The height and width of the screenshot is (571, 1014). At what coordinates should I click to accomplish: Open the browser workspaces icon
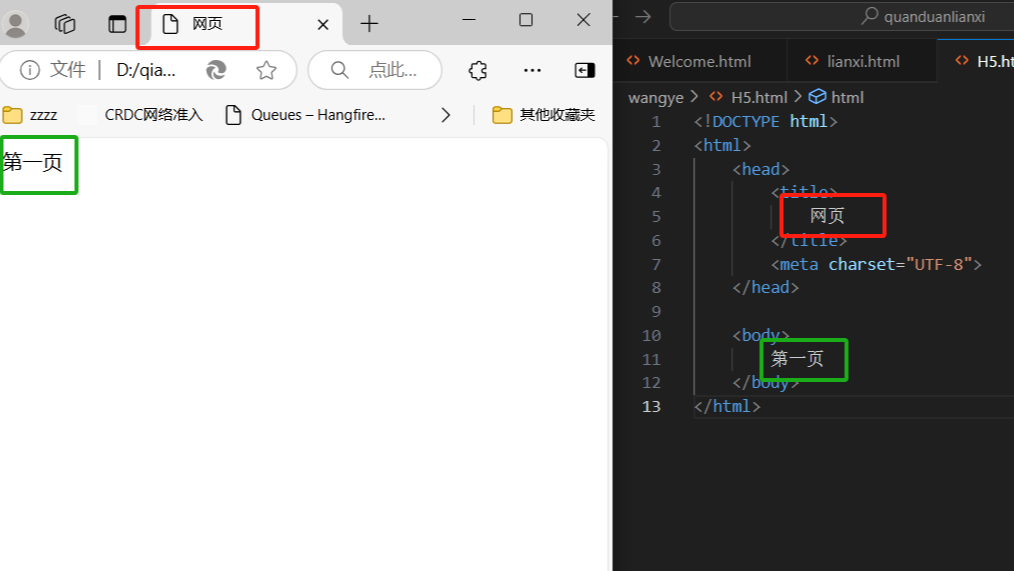point(65,24)
